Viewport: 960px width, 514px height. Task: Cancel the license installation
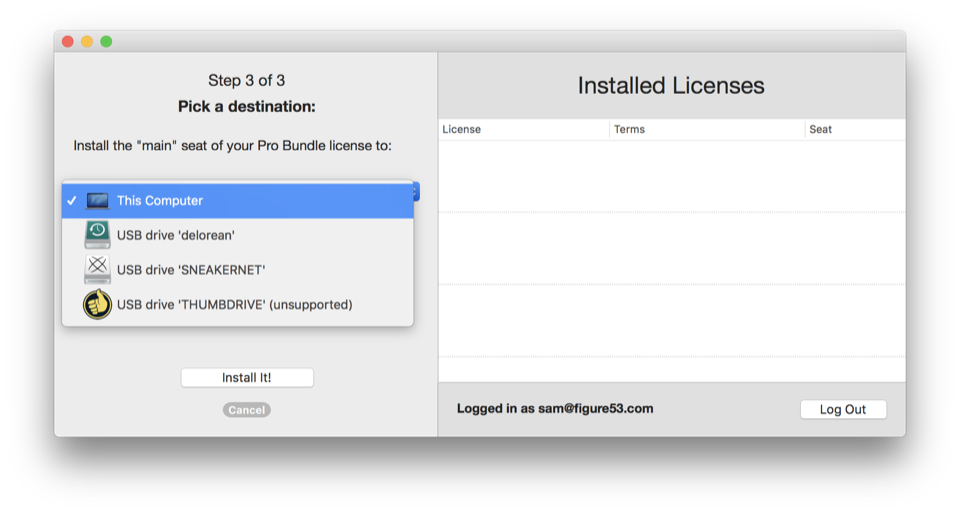click(246, 410)
